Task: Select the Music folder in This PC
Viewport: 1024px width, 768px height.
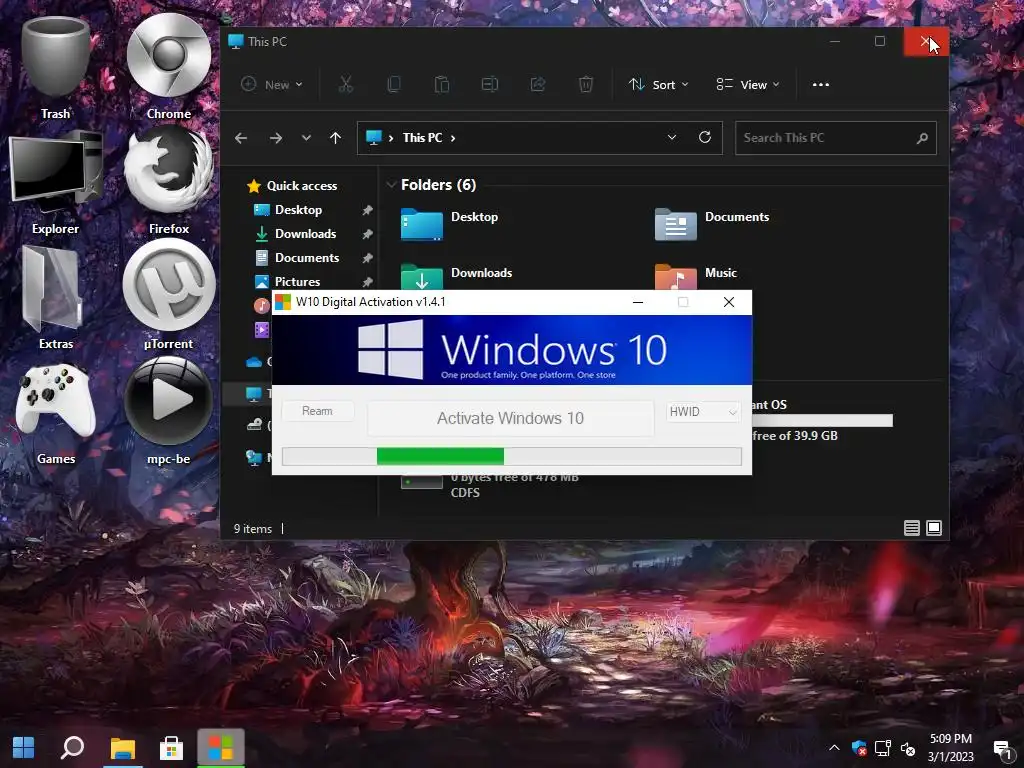Action: click(696, 276)
